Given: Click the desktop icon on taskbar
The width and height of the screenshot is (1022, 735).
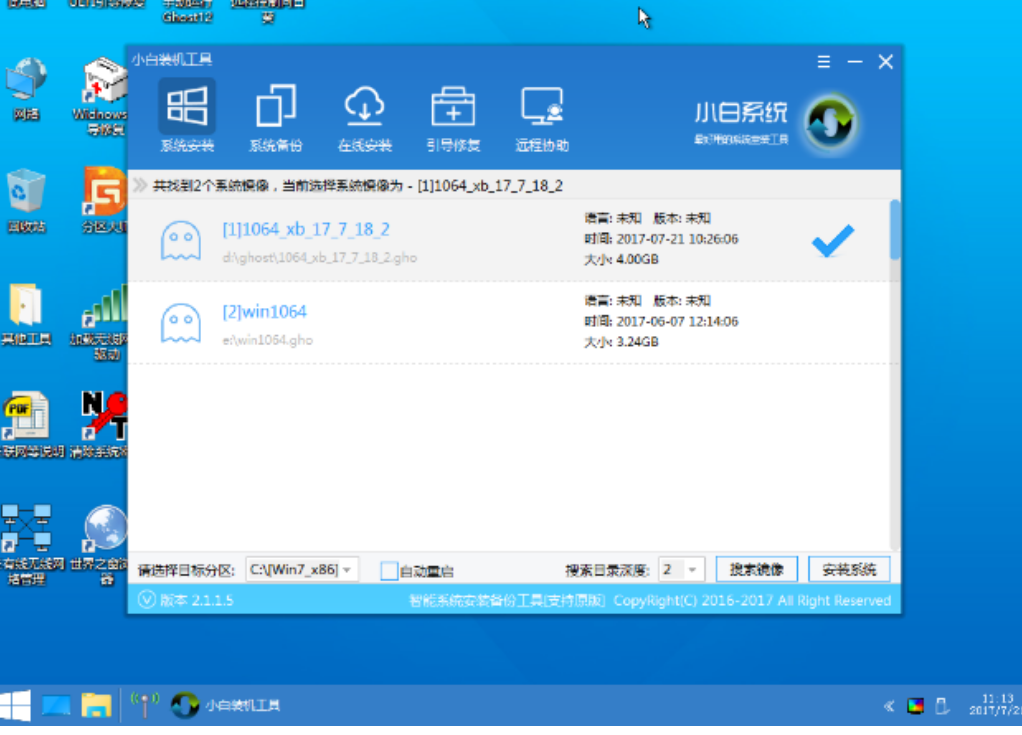Looking at the screenshot, I should (56, 706).
